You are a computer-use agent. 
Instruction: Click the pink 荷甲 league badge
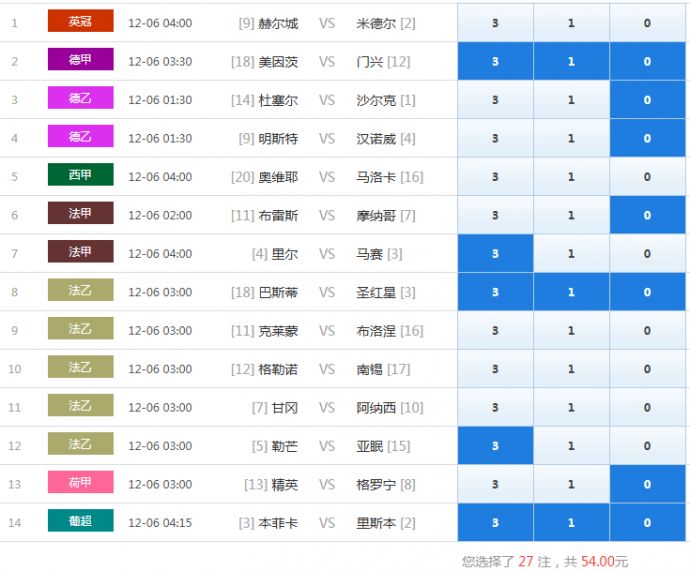80,483
